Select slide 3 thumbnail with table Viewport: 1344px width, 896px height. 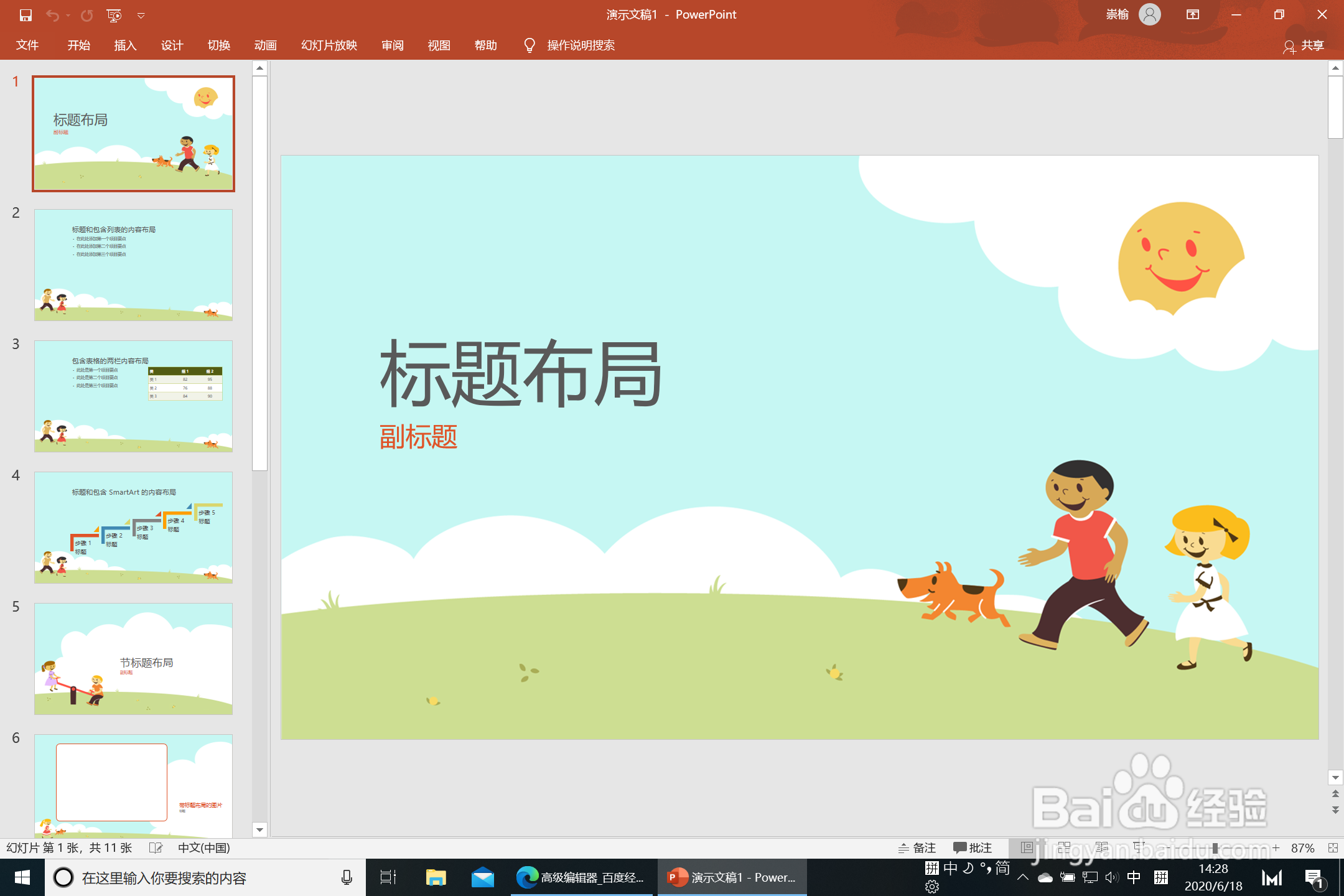pos(134,396)
